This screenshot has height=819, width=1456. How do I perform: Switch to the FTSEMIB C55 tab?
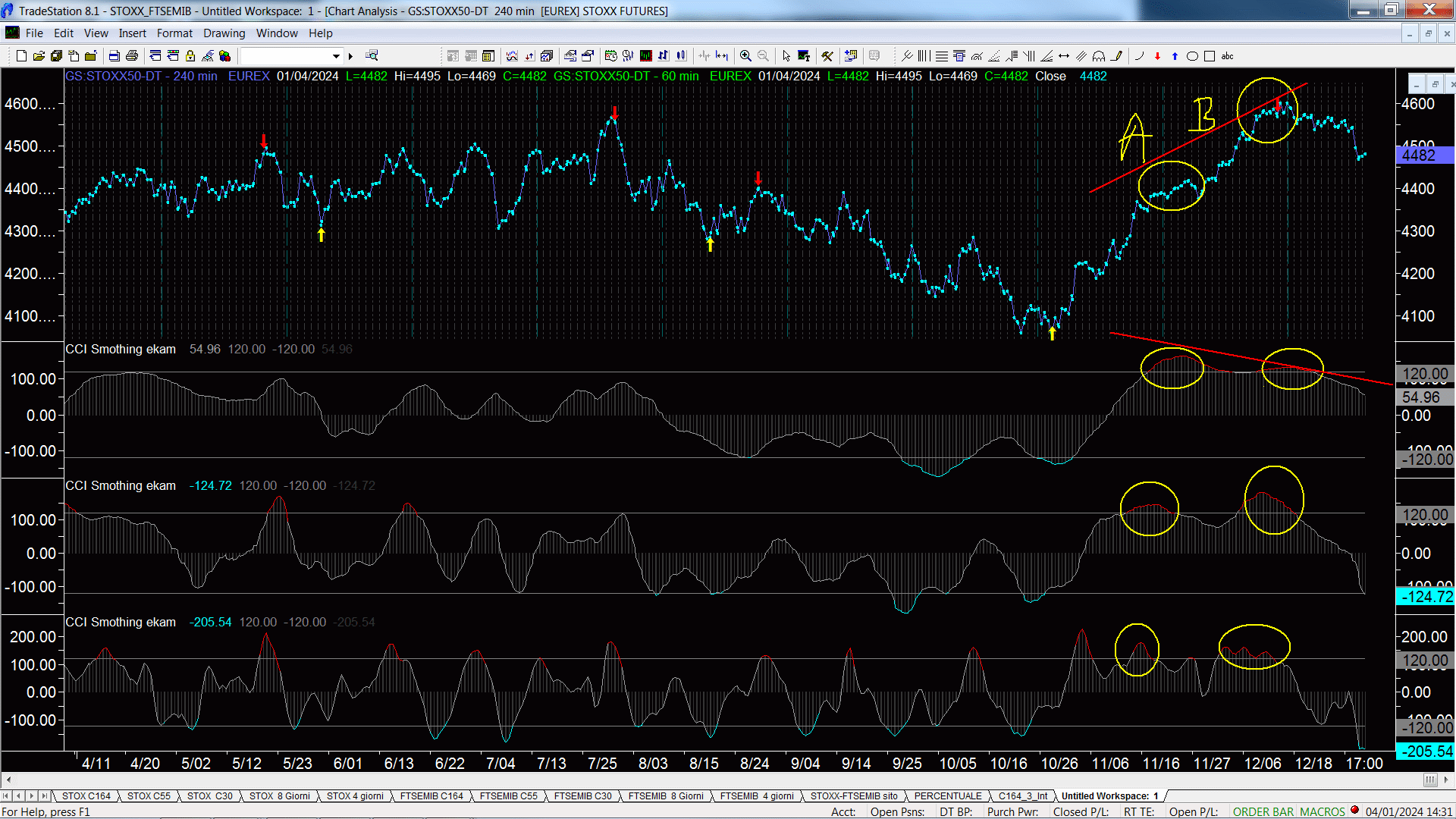coord(508,795)
